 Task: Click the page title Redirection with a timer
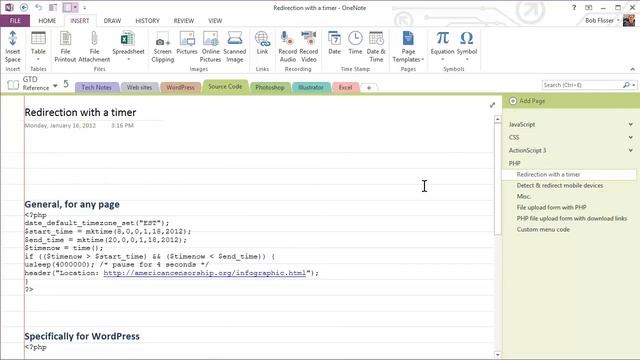click(80, 112)
